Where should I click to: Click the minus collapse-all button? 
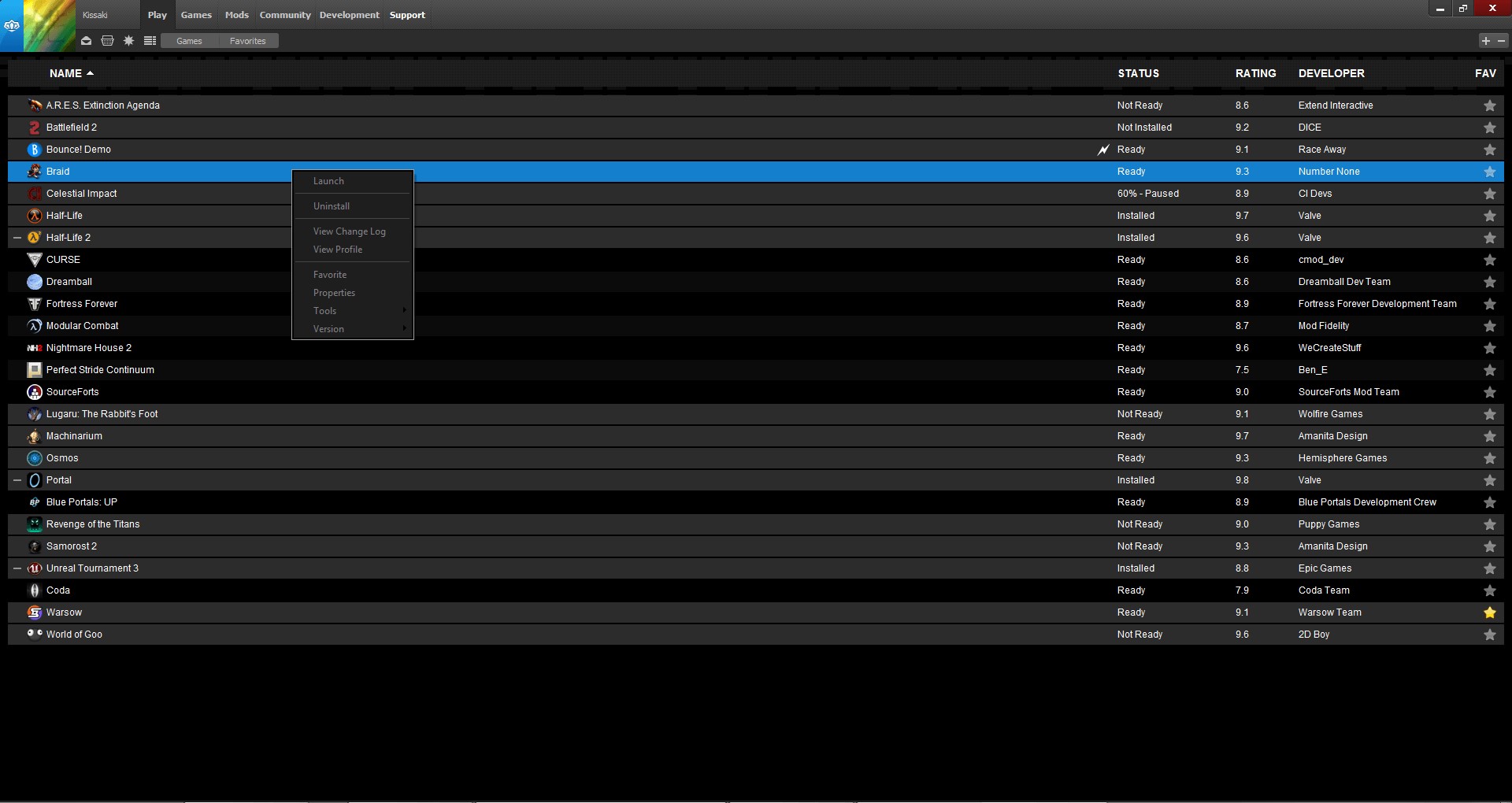1501,41
